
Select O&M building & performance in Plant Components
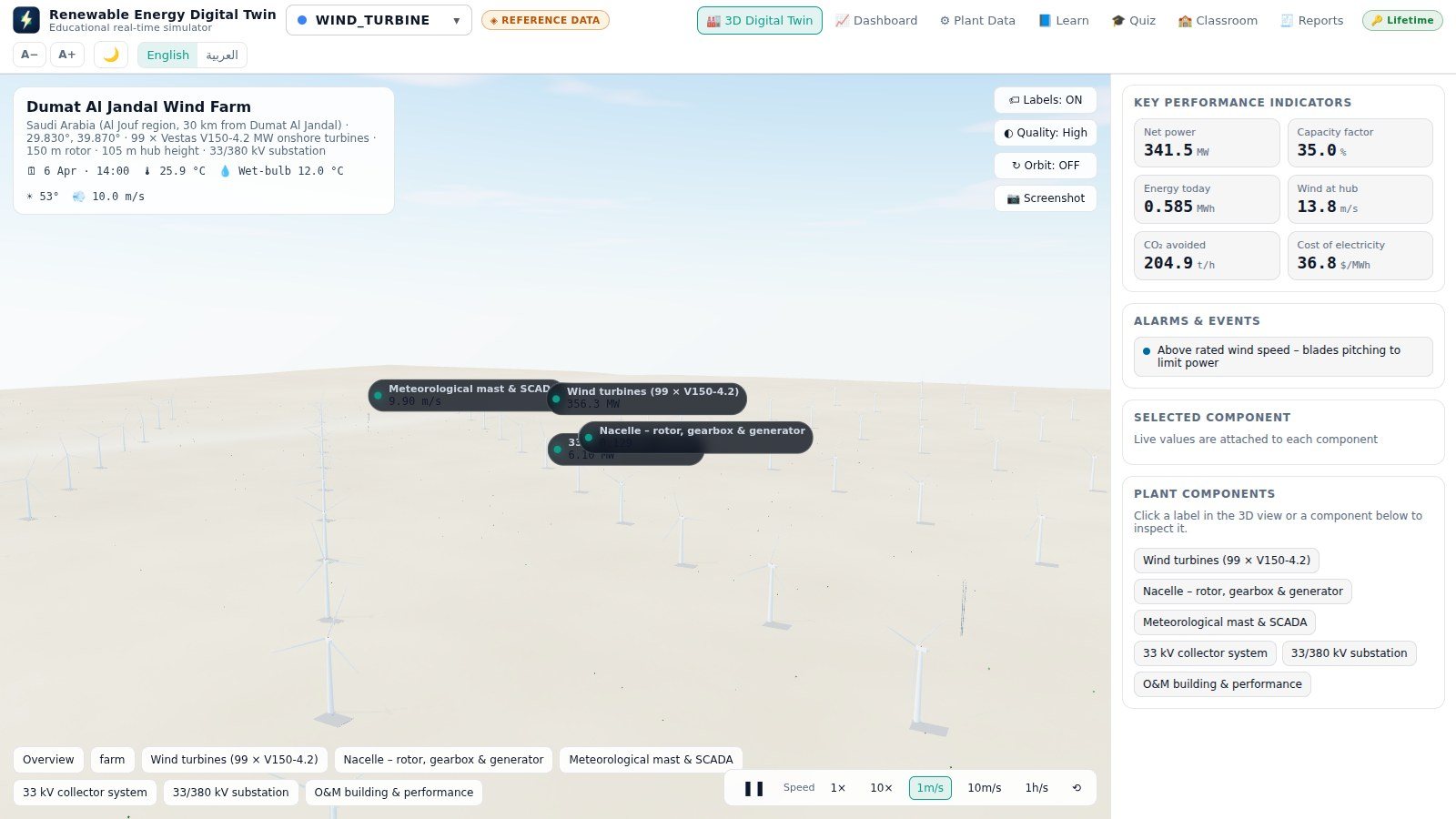pos(1222,684)
